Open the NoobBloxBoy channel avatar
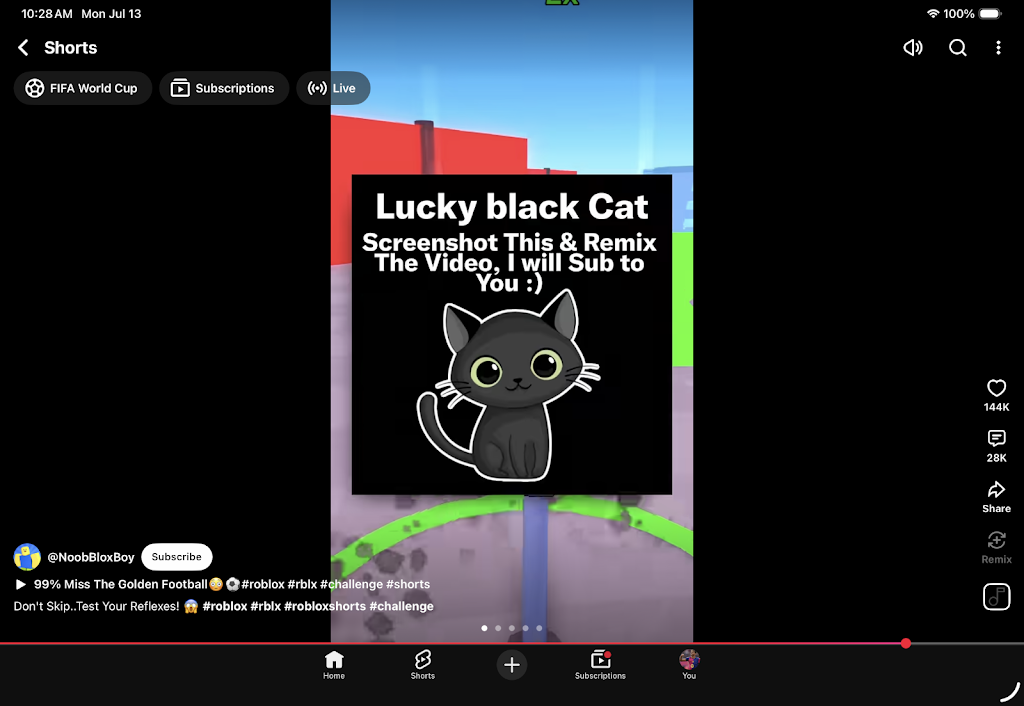 pyautogui.click(x=27, y=556)
